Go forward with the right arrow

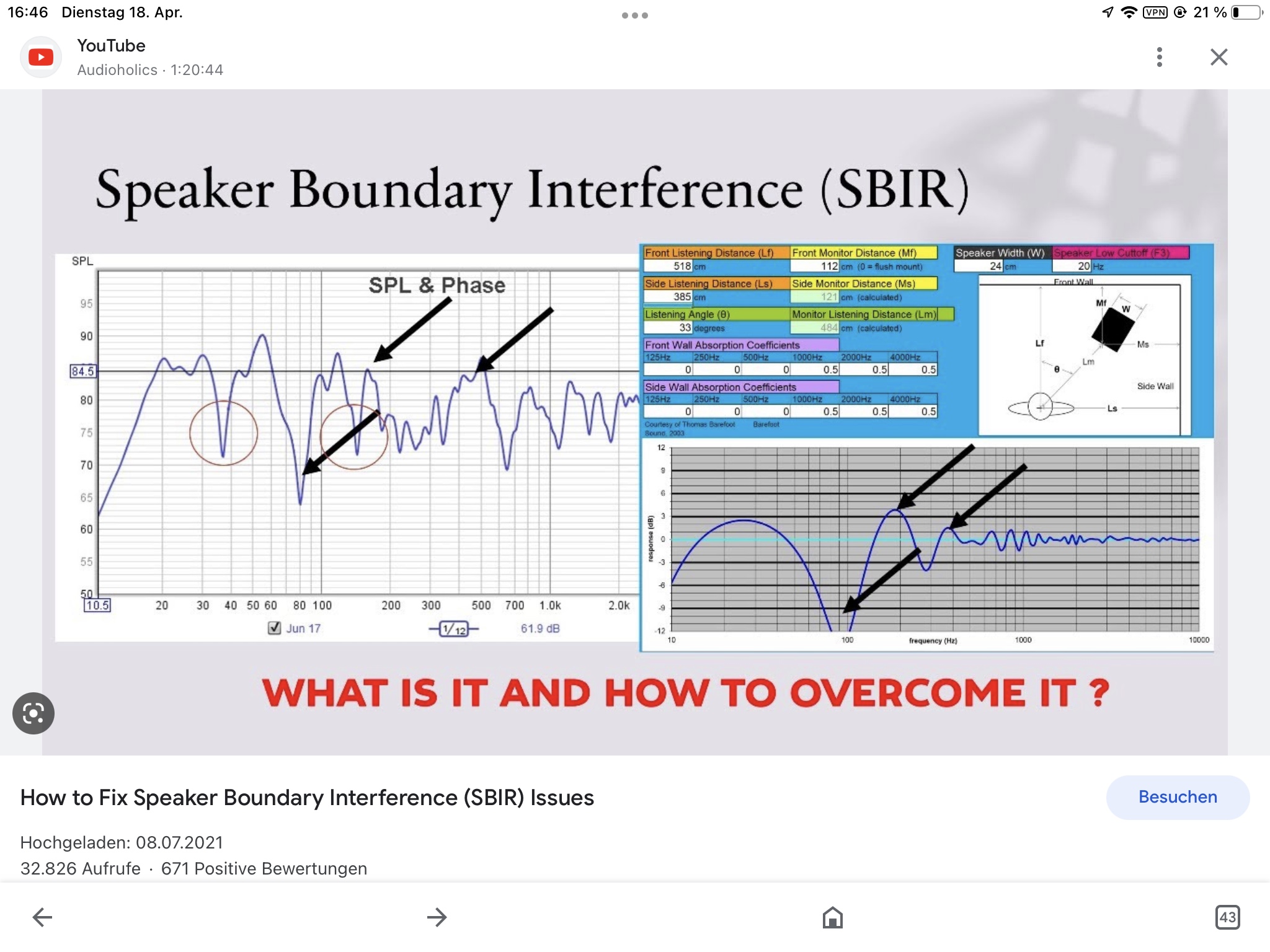pyautogui.click(x=437, y=917)
